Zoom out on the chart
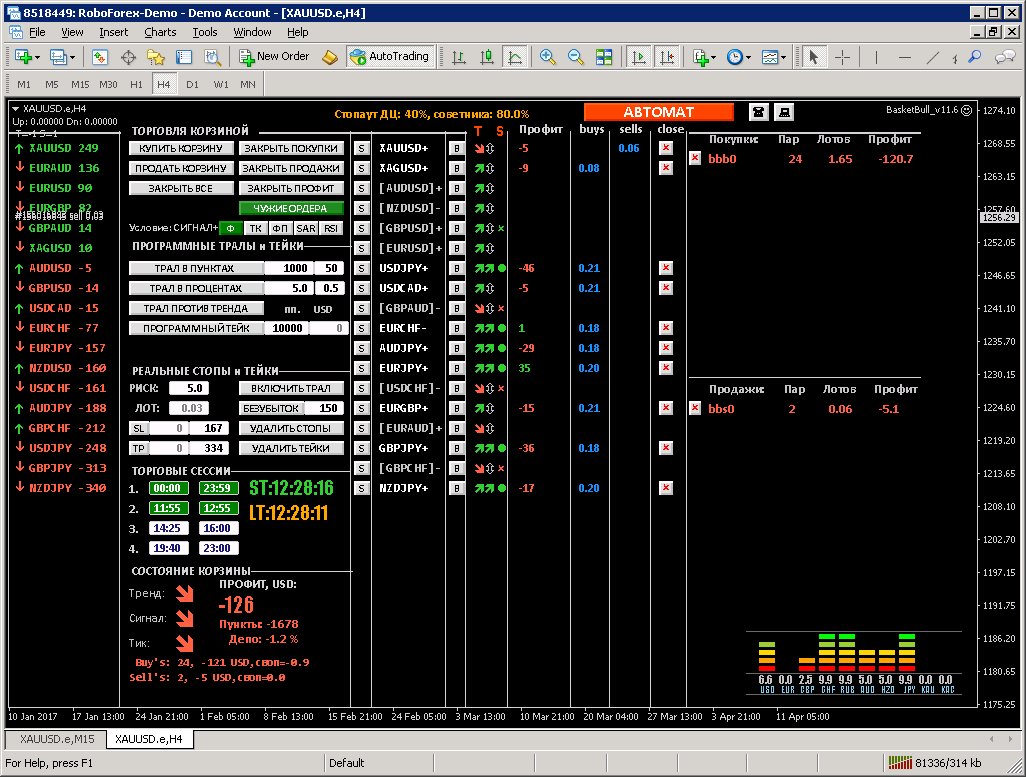This screenshot has width=1026, height=777. 574,57
